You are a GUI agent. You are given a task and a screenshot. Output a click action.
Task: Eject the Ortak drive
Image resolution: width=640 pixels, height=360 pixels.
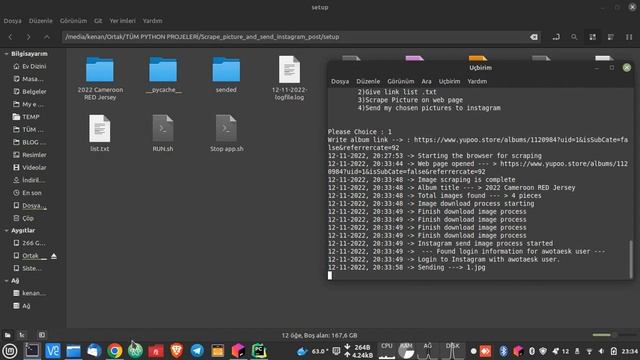tap(53, 256)
